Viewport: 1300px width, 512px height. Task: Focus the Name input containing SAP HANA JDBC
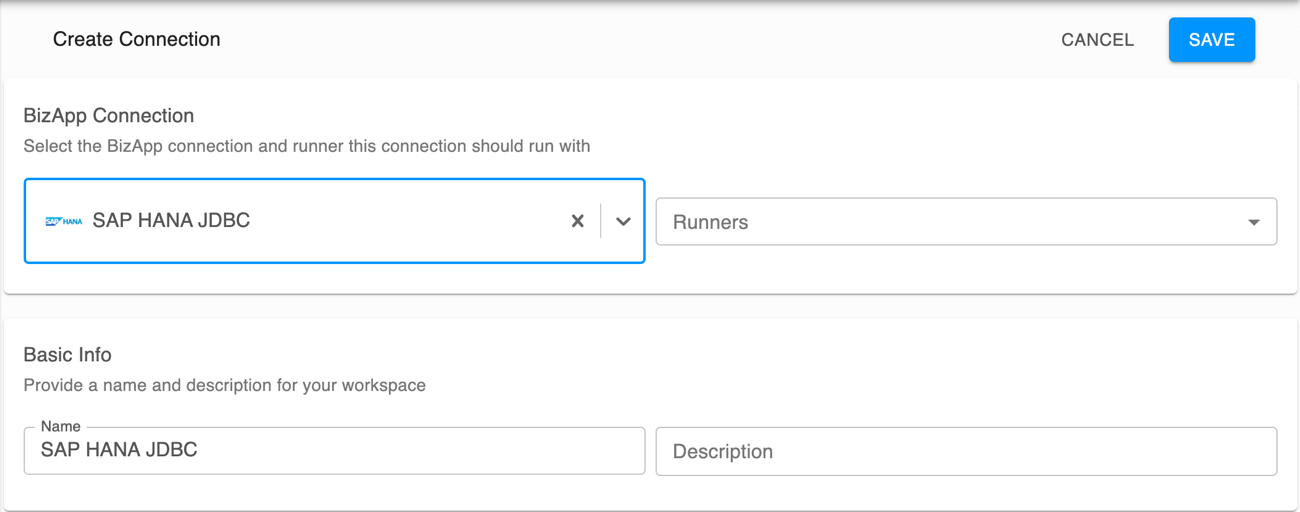[334, 451]
